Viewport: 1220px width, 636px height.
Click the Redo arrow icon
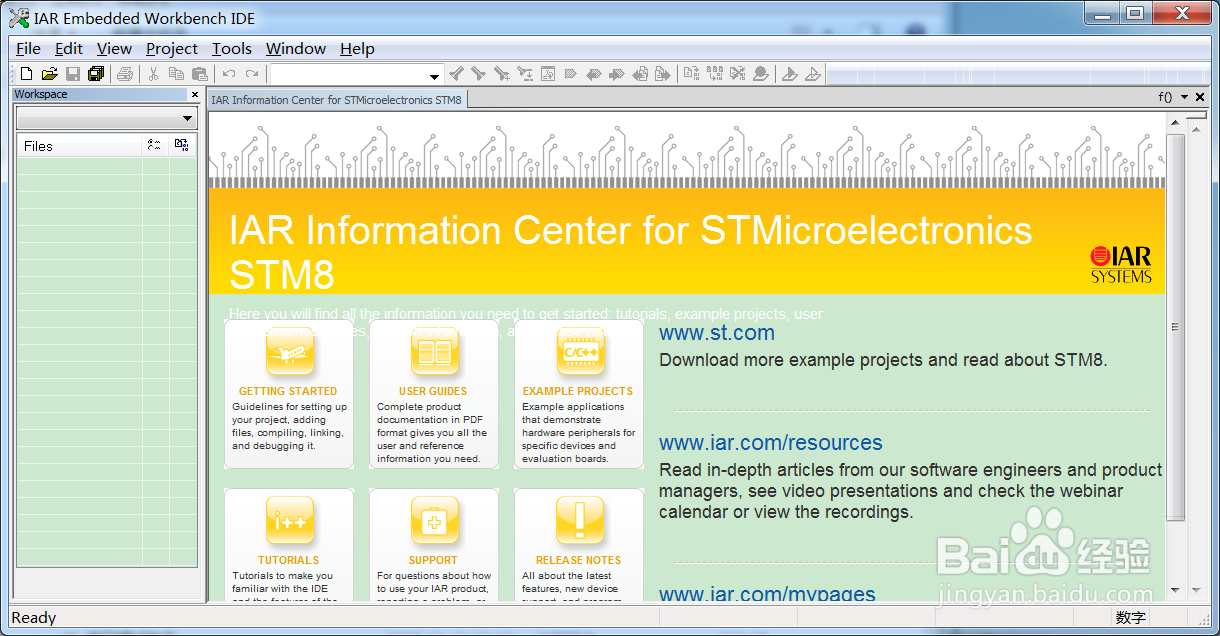252,74
